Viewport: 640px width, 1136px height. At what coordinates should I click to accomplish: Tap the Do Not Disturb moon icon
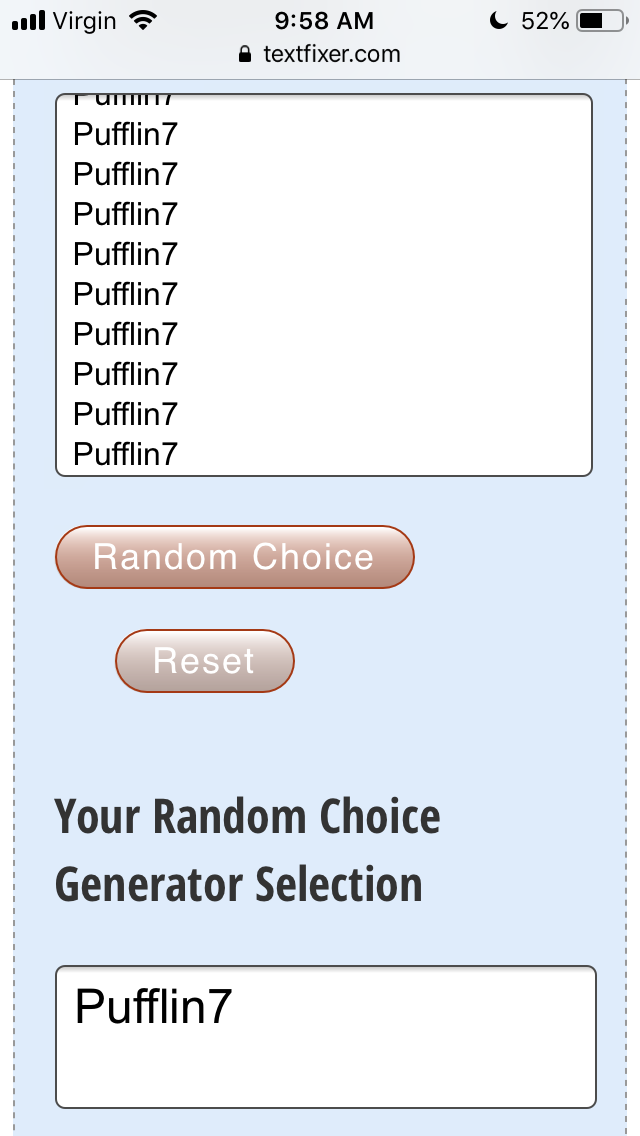click(x=498, y=21)
